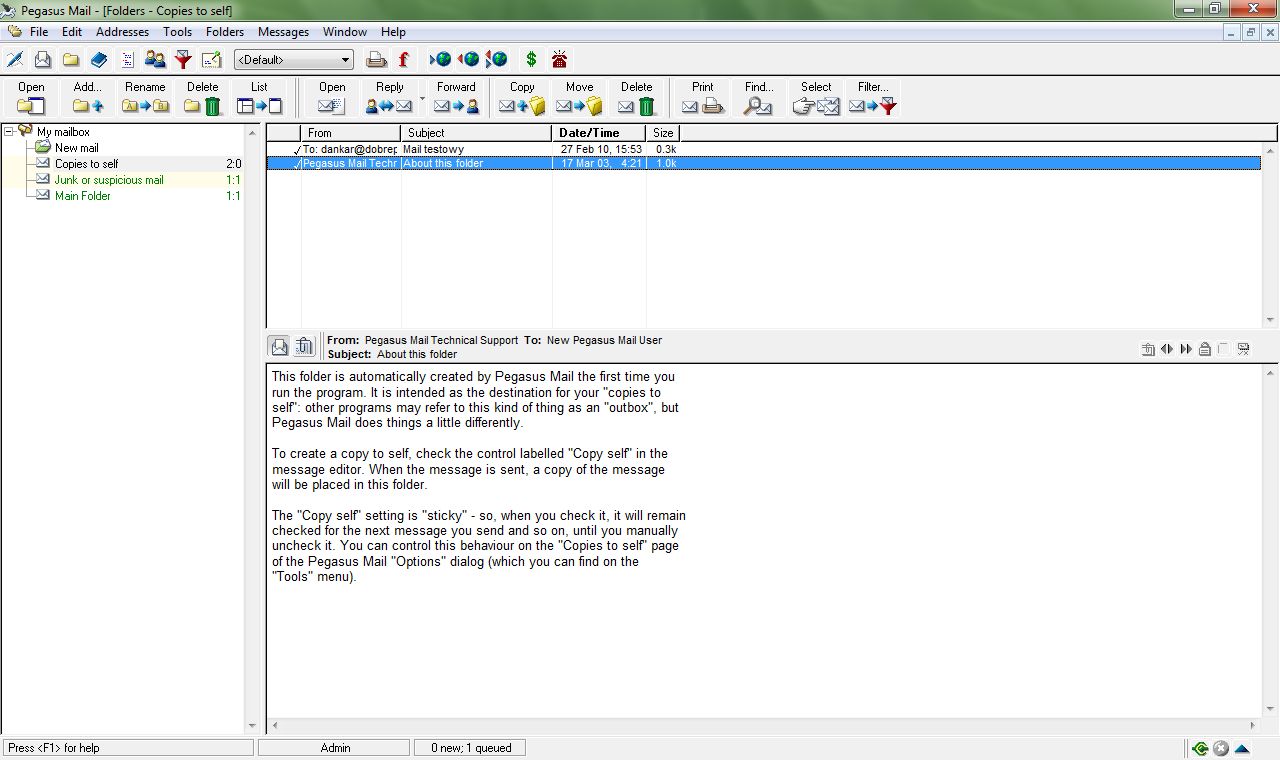
Task: Select the Junk or suspicious mail folder
Action: tap(109, 180)
